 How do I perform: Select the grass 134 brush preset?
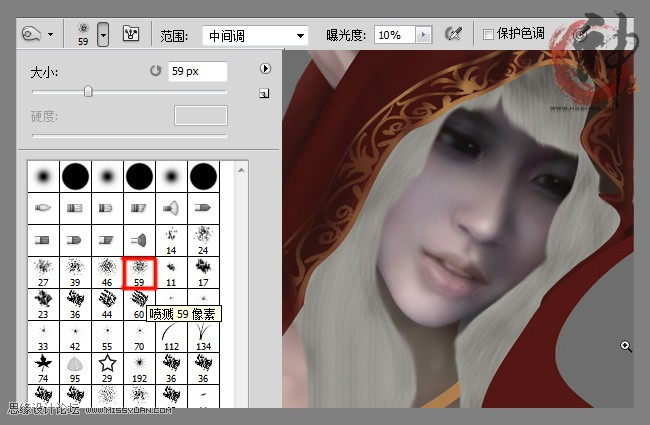(204, 336)
